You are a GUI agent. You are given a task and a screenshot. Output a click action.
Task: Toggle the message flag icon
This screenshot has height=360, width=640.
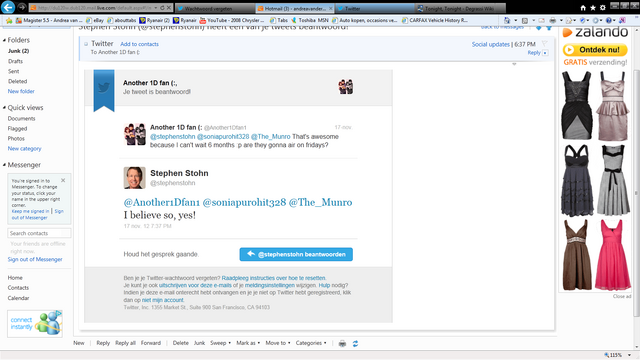pos(544,43)
